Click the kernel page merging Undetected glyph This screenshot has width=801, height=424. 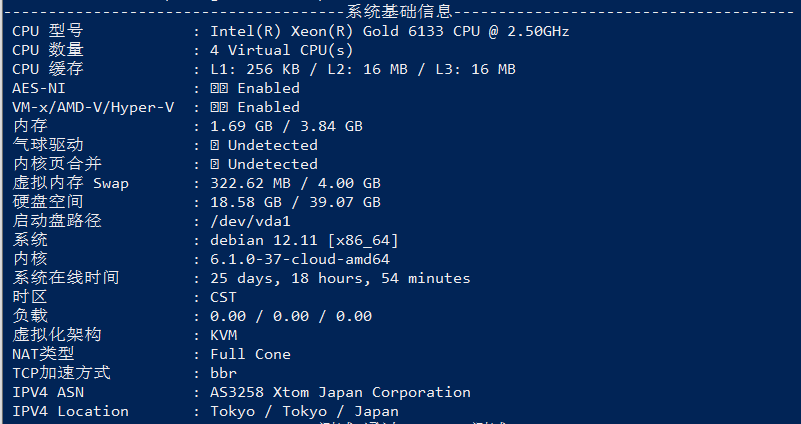(x=215, y=164)
